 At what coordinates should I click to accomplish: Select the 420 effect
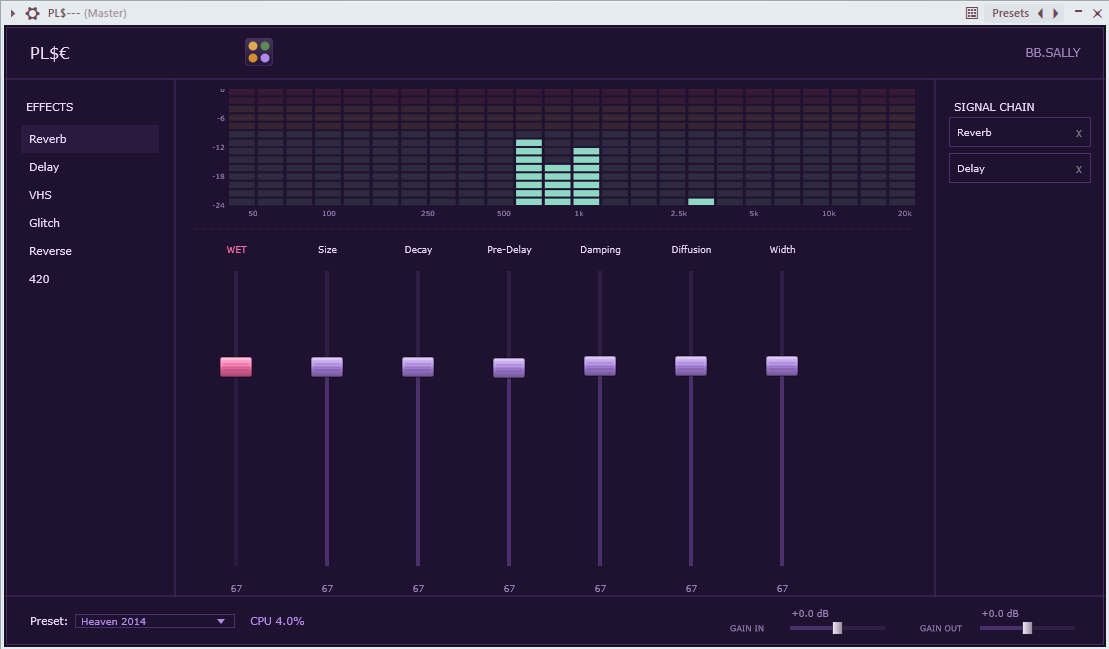pos(90,279)
